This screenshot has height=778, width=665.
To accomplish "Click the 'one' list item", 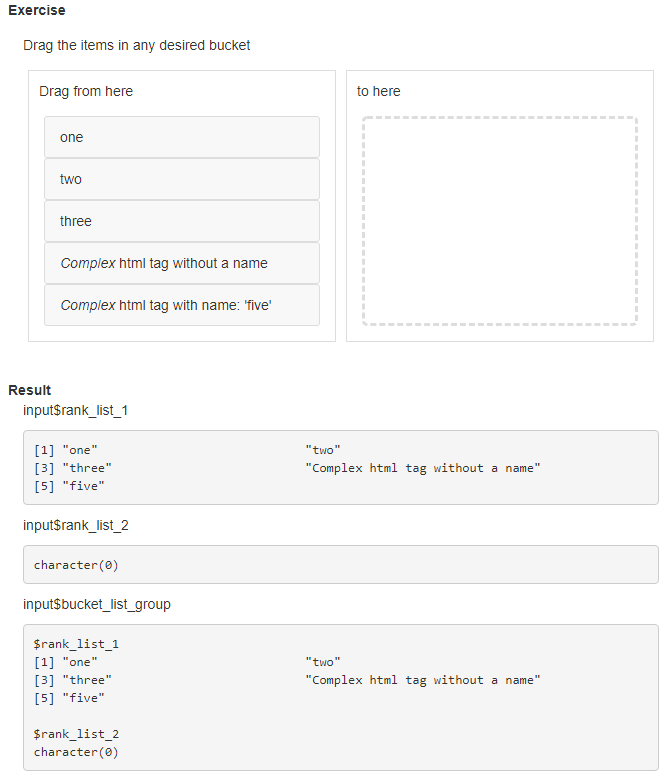I will click(x=181, y=137).
